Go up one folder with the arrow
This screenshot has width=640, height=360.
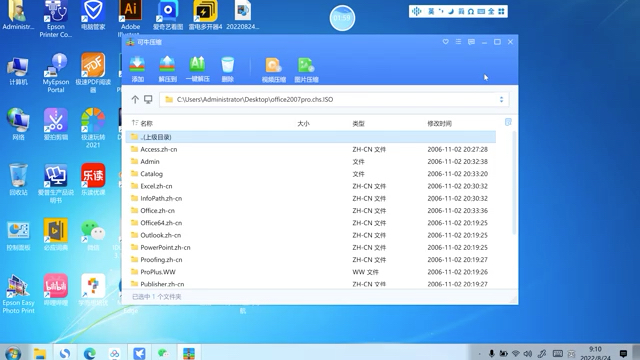pyautogui.click(x=135, y=99)
